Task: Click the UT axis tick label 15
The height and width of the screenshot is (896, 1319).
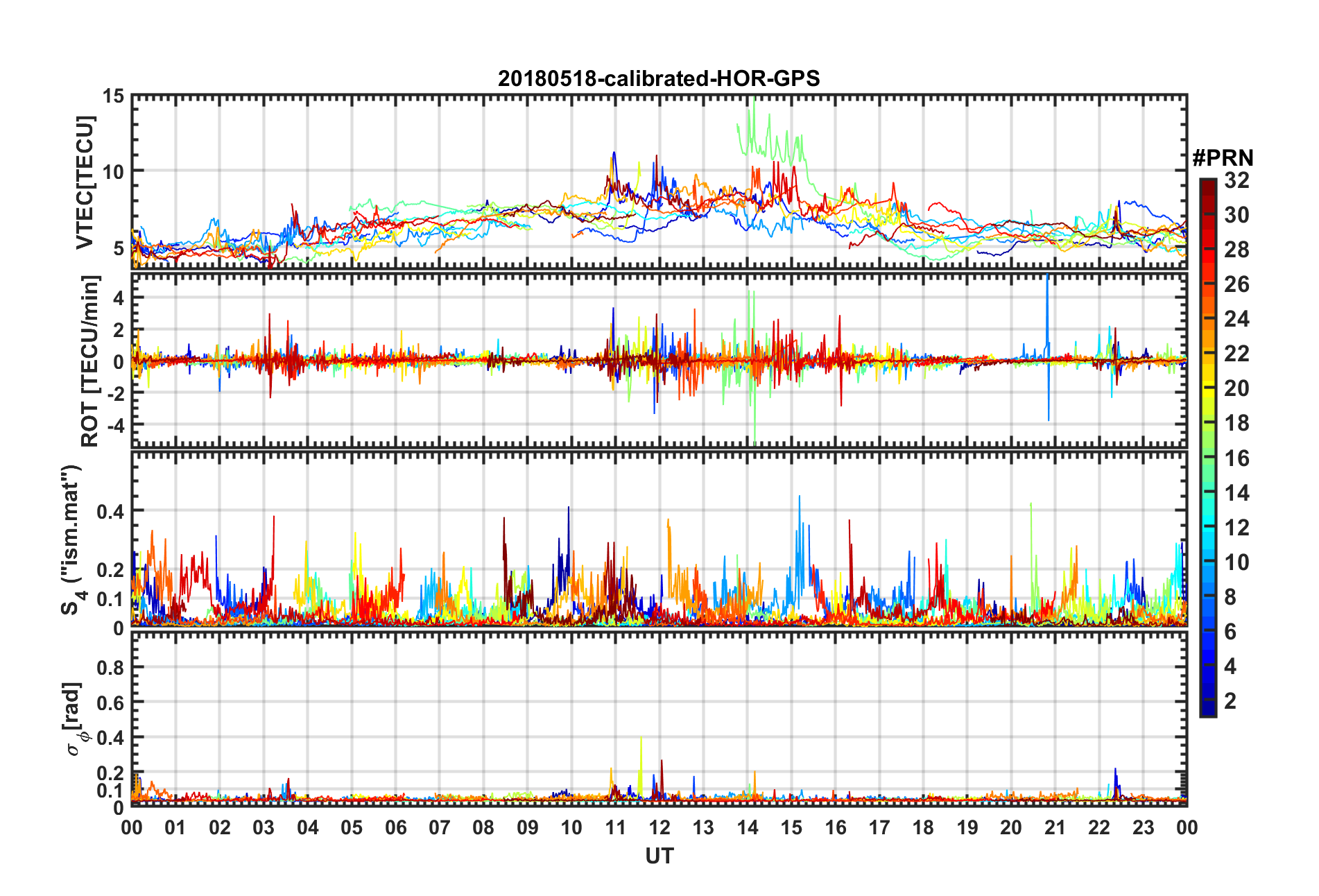Action: click(x=791, y=827)
